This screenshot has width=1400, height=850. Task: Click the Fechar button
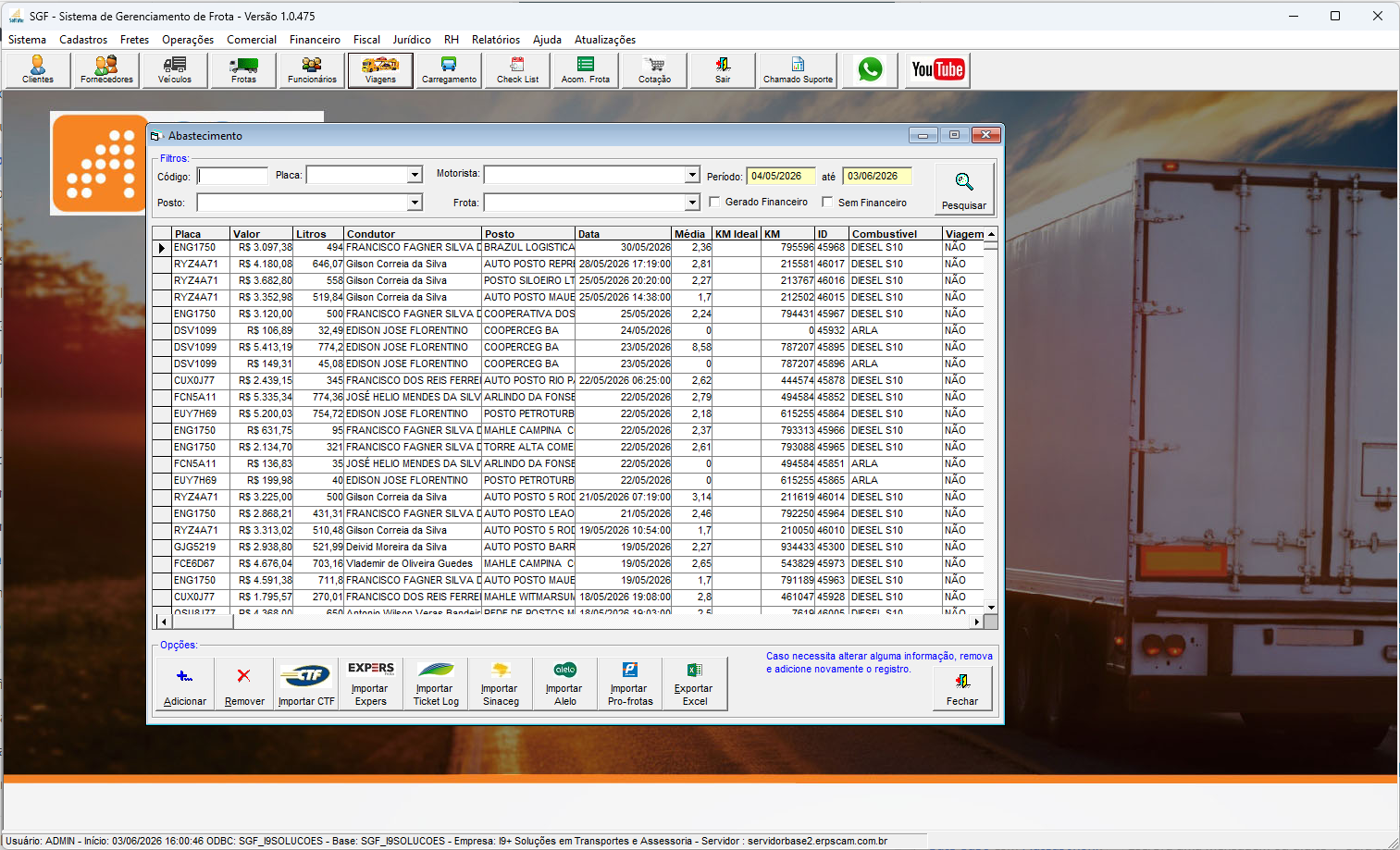962,685
